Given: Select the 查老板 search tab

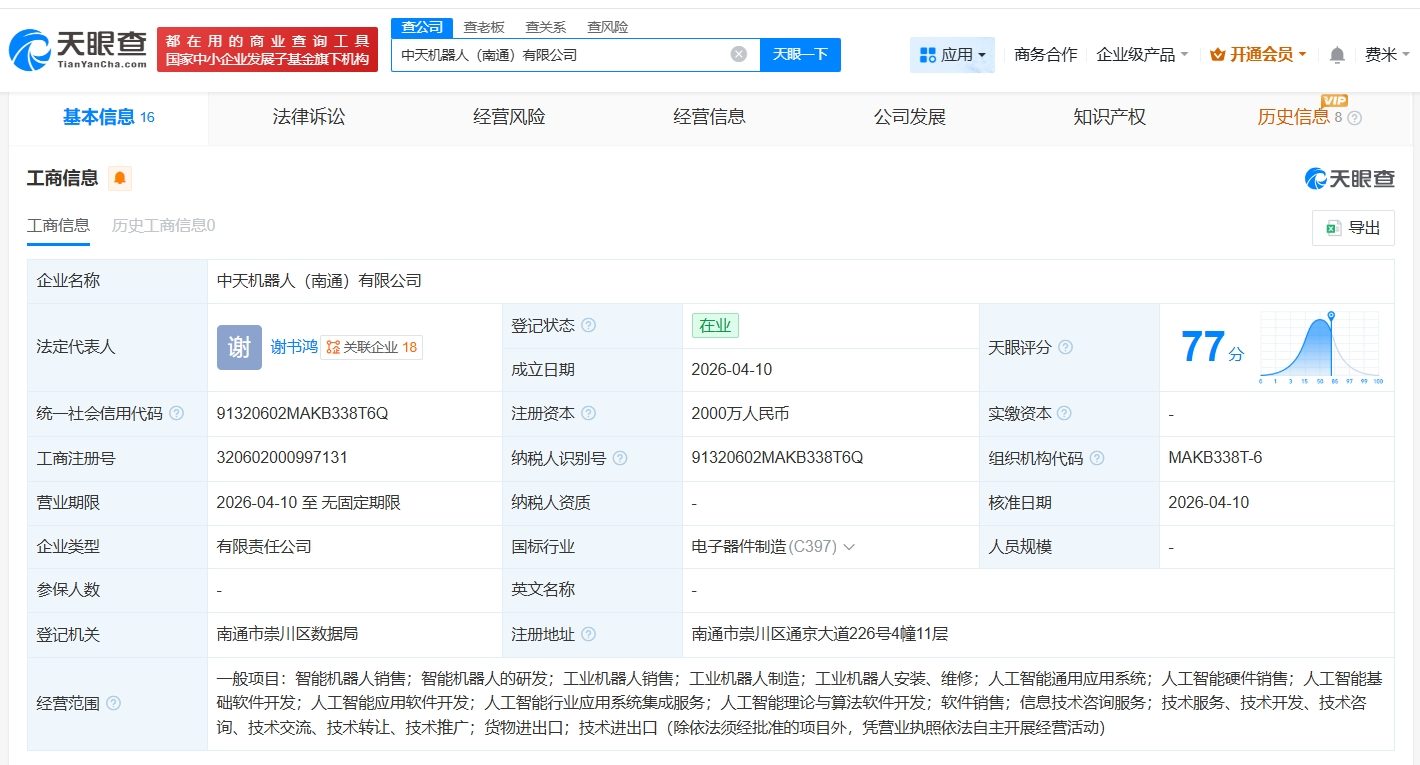Looking at the screenshot, I should 483,27.
